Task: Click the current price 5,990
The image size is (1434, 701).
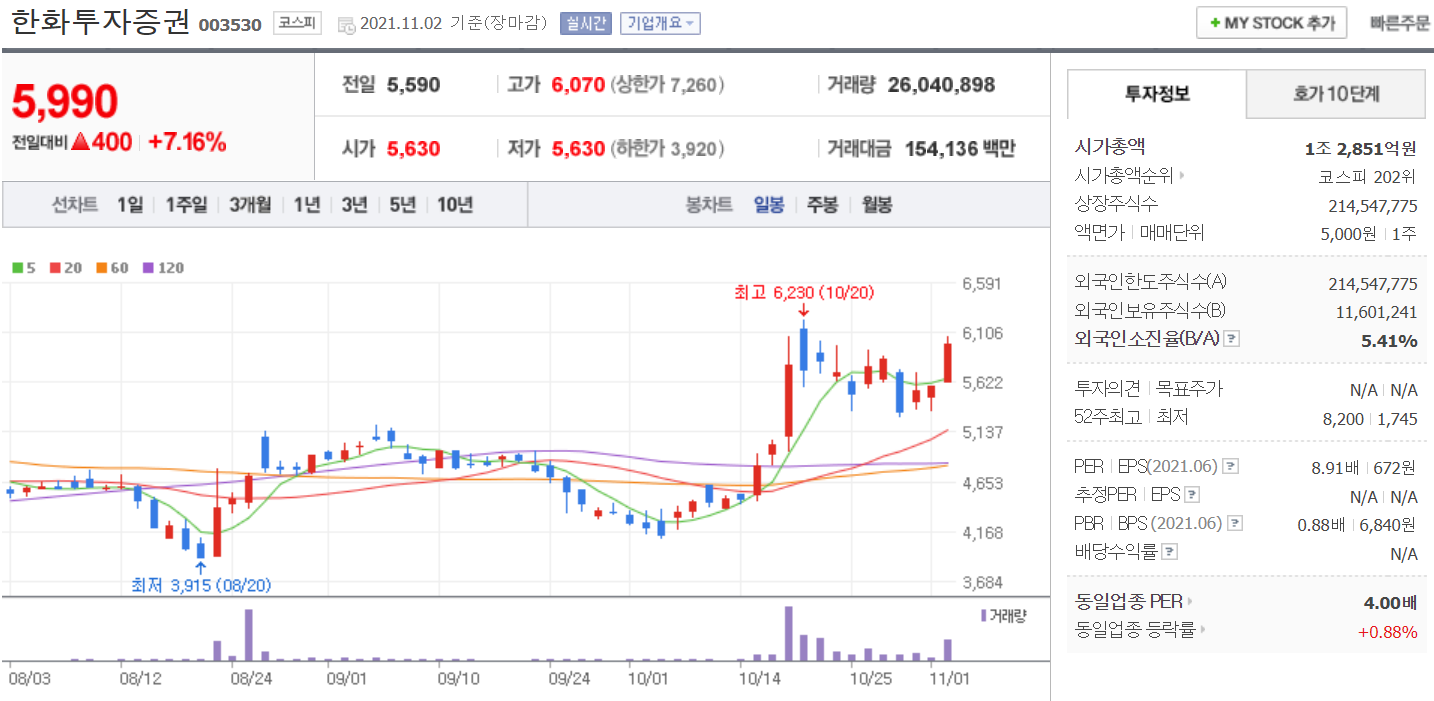Action: point(66,101)
